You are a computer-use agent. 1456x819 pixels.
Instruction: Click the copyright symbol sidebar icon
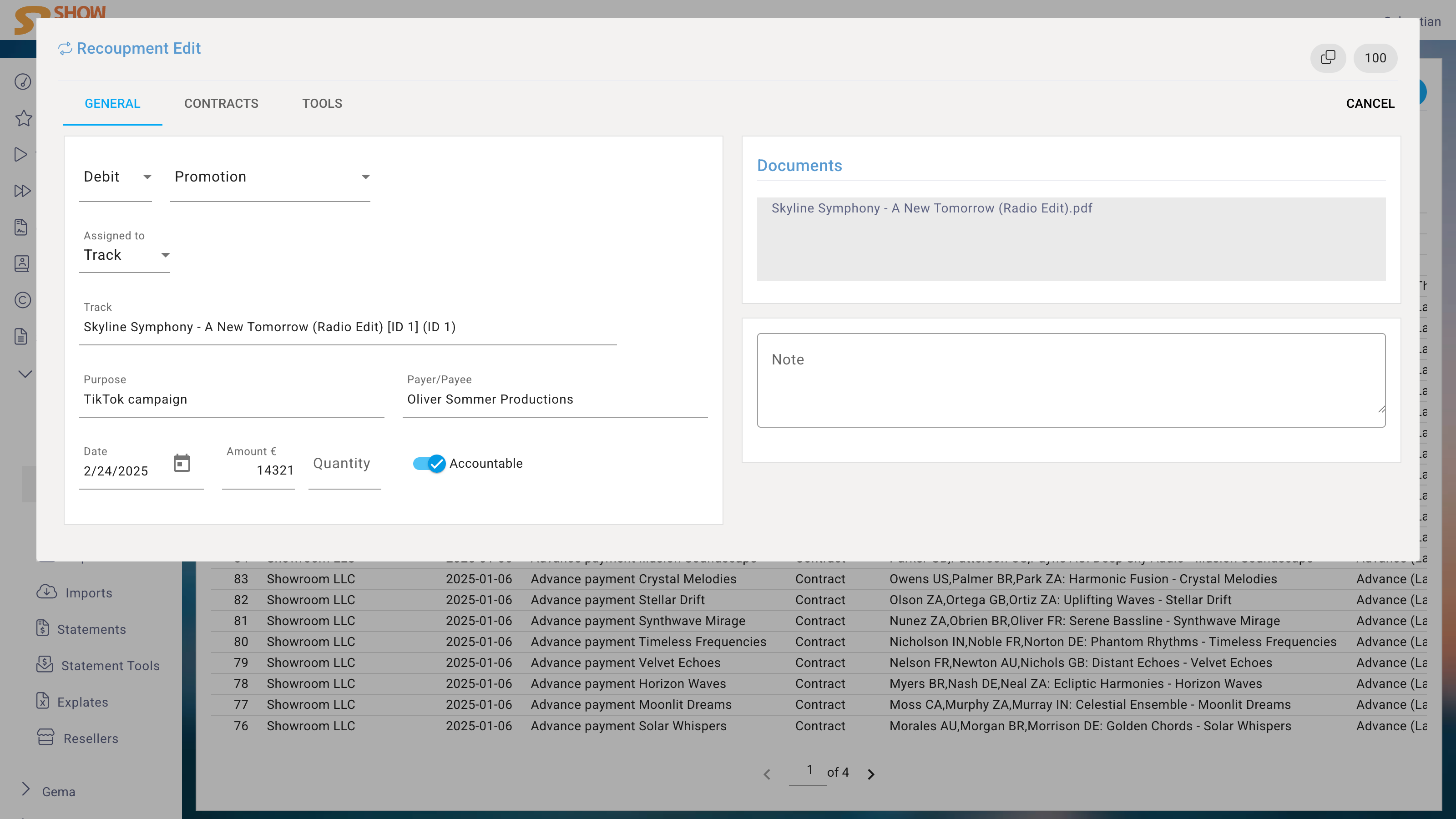[23, 300]
